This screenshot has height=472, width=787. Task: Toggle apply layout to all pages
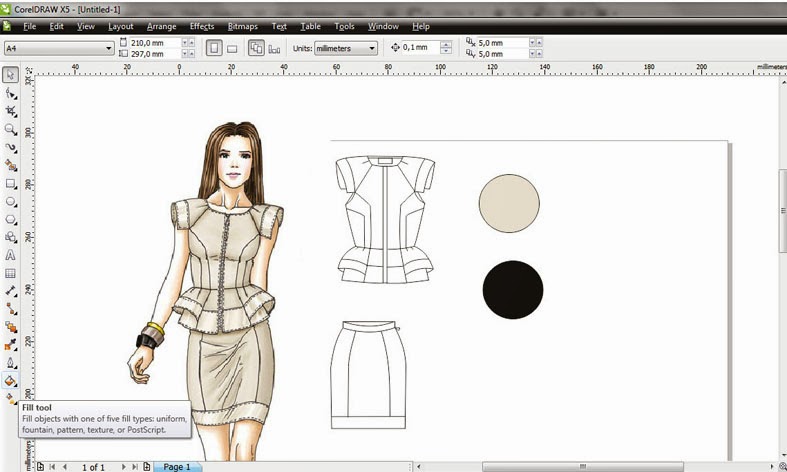tap(256, 48)
